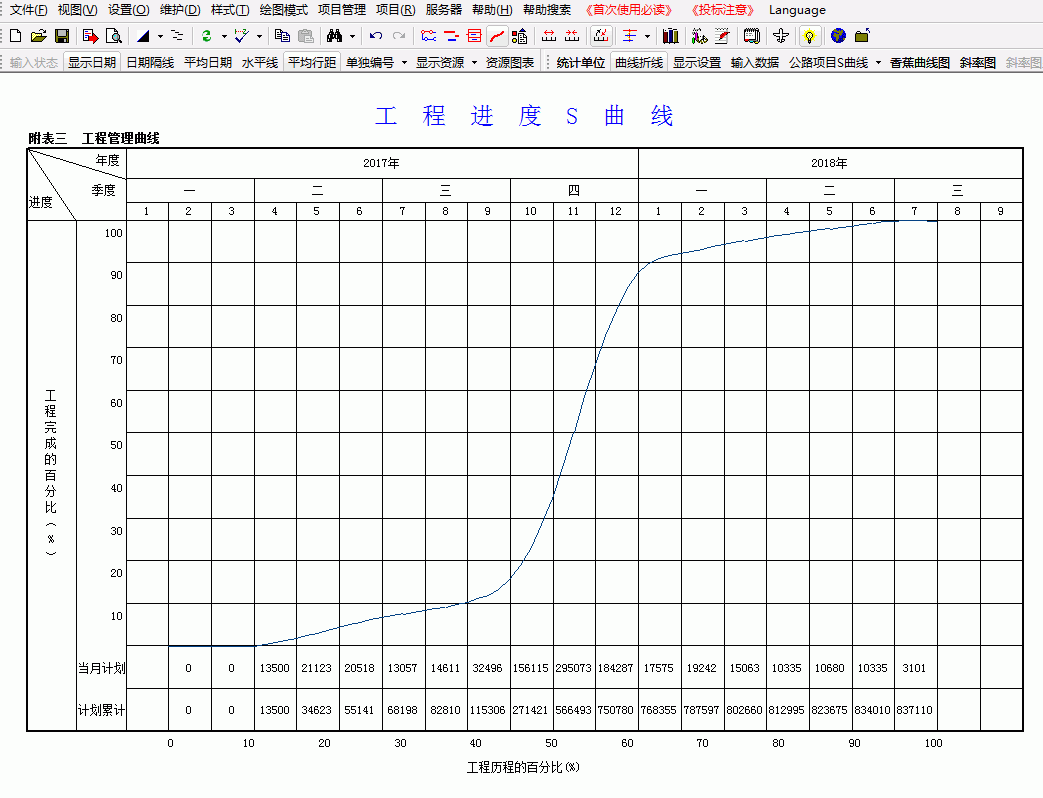This screenshot has width=1043, height=798.
Task: Click the New file icon
Action: (x=15, y=36)
